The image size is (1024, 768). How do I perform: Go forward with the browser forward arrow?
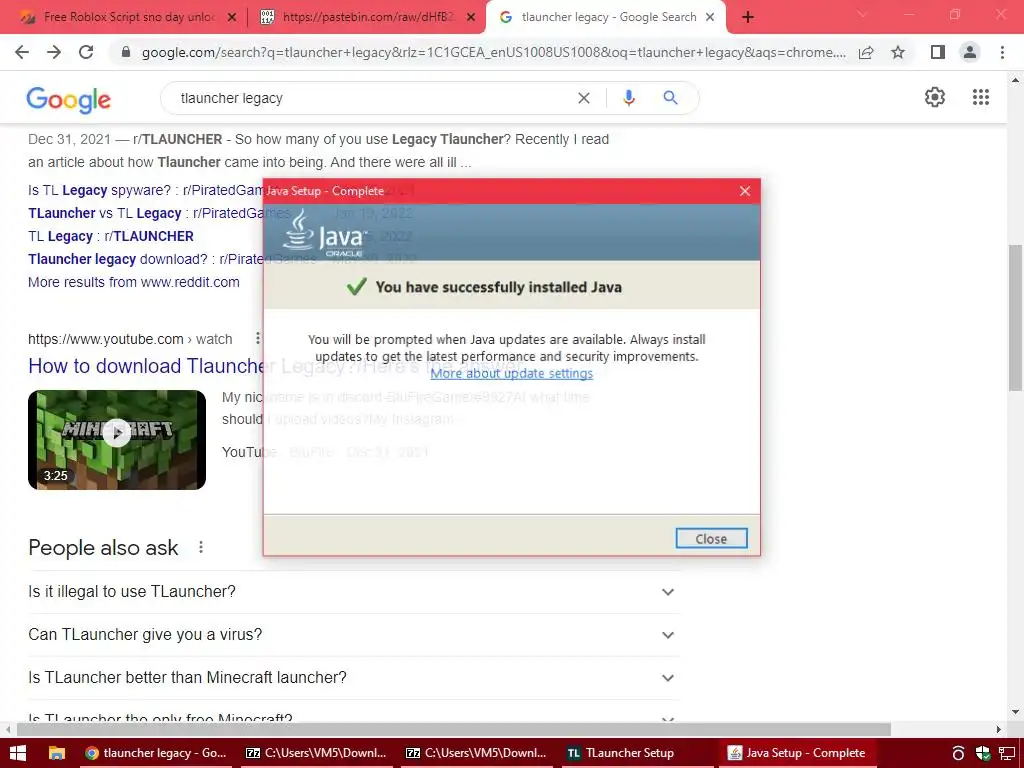point(54,52)
